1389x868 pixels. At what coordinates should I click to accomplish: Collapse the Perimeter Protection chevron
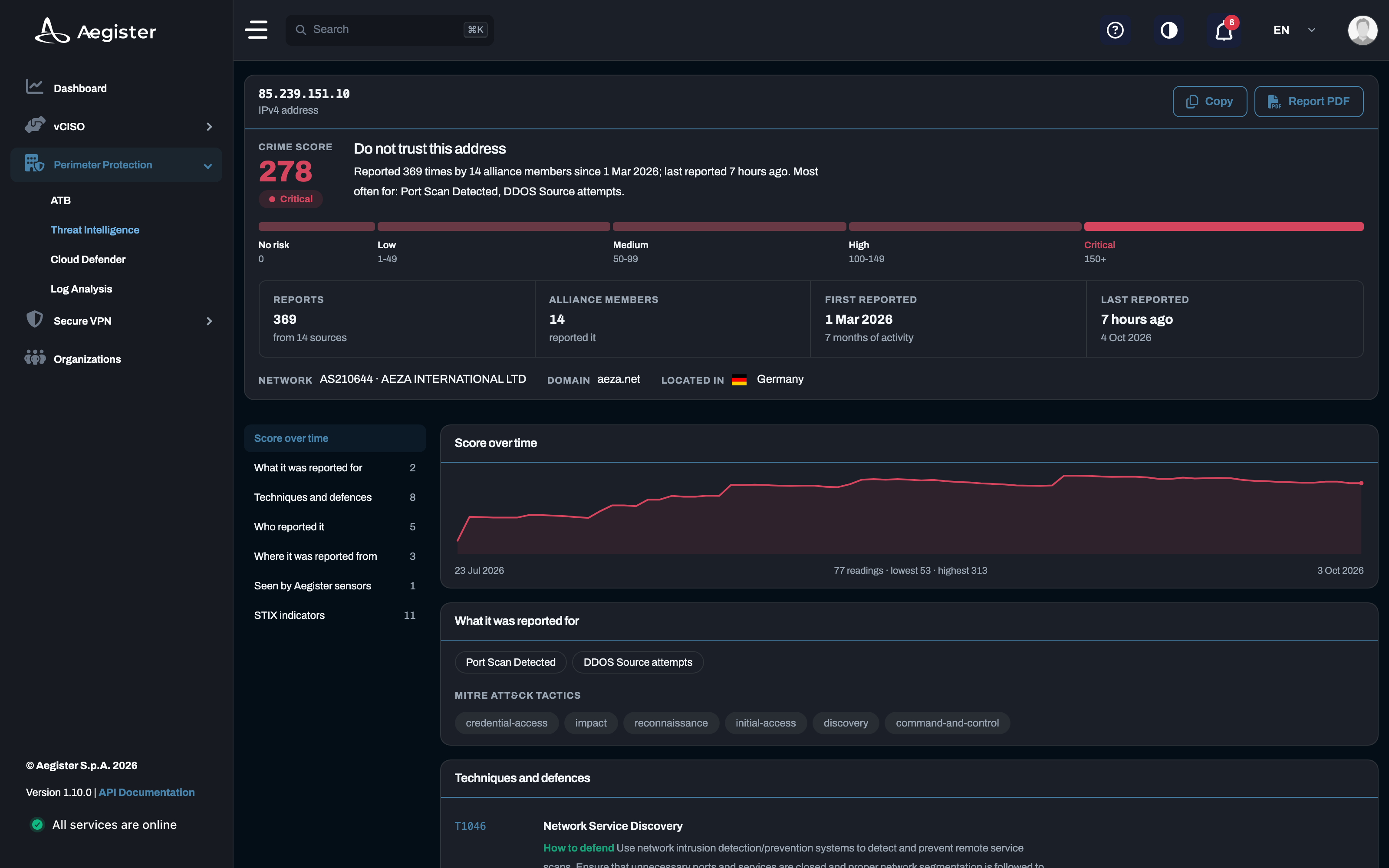208,166
